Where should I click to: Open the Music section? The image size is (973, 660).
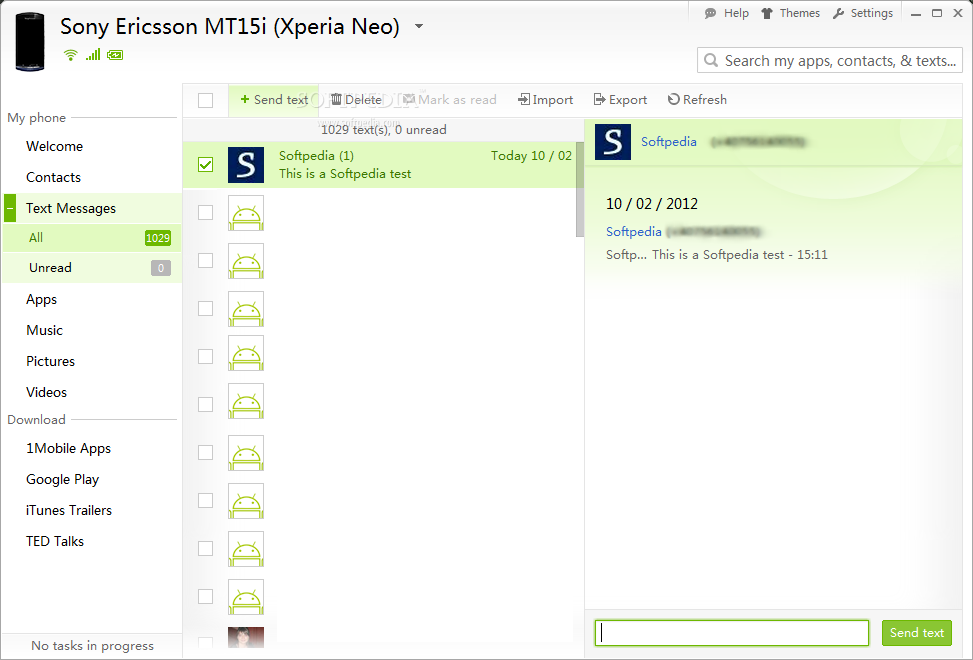tap(44, 330)
